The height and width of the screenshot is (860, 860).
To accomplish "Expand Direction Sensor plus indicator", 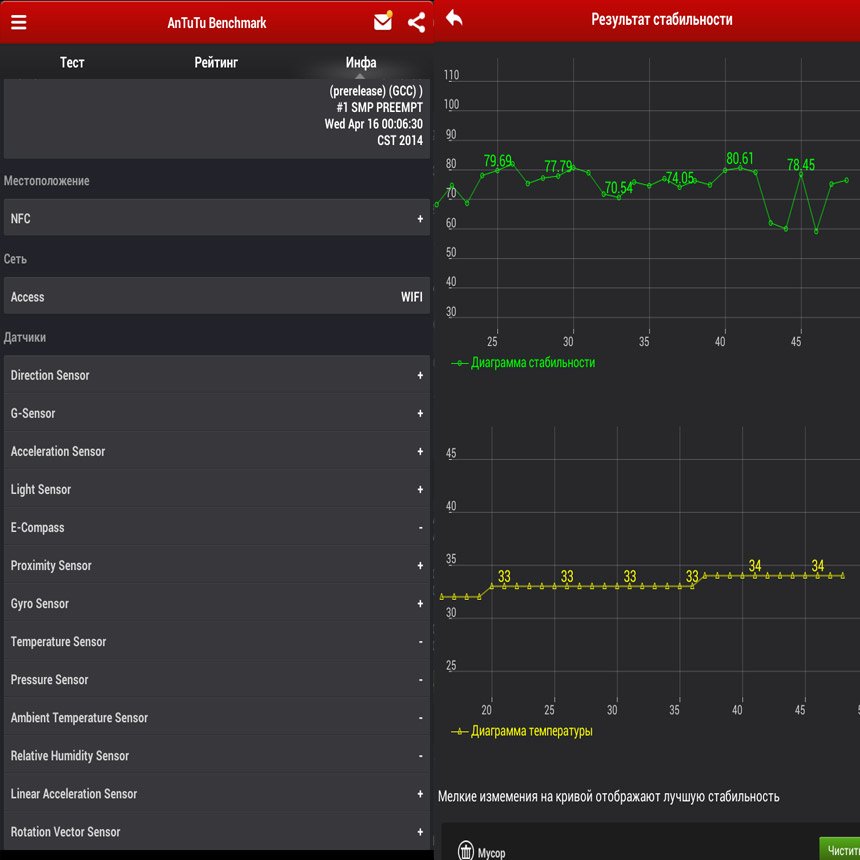I will tap(420, 375).
